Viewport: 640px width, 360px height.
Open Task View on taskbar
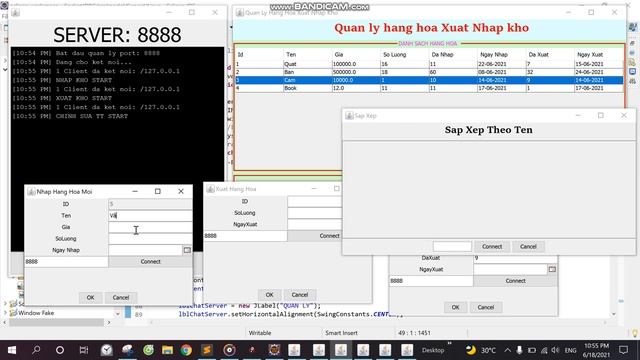(x=84, y=350)
